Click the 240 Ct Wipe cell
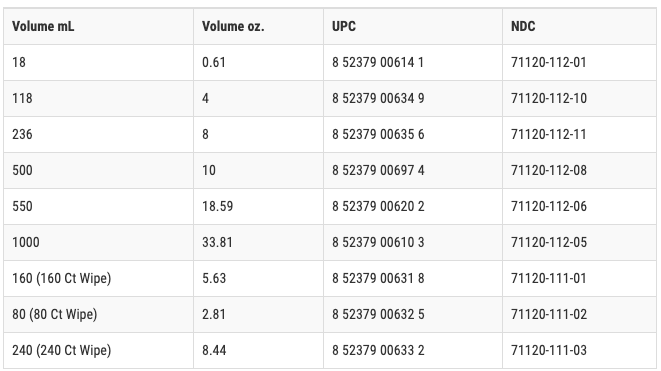The height and width of the screenshot is (371, 661). pos(99,350)
